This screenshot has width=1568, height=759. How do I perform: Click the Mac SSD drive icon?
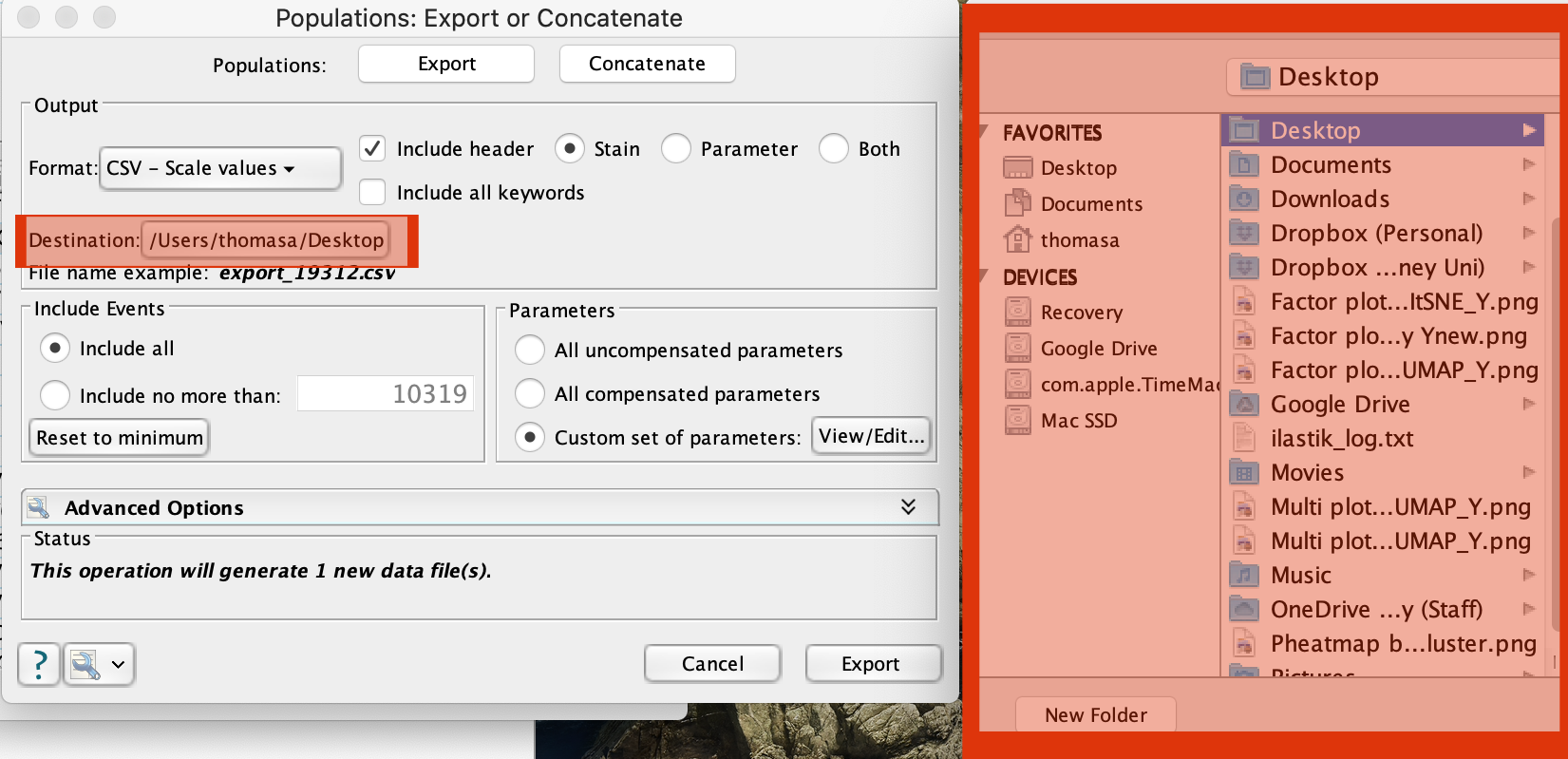(1017, 421)
